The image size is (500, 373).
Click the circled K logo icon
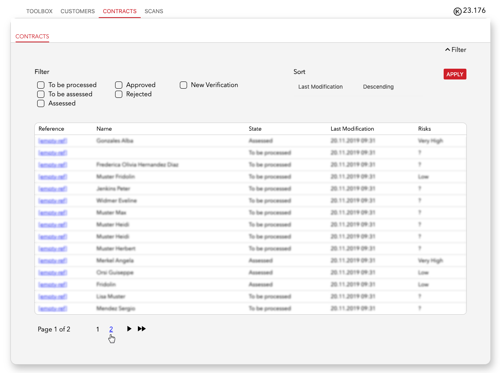click(457, 12)
